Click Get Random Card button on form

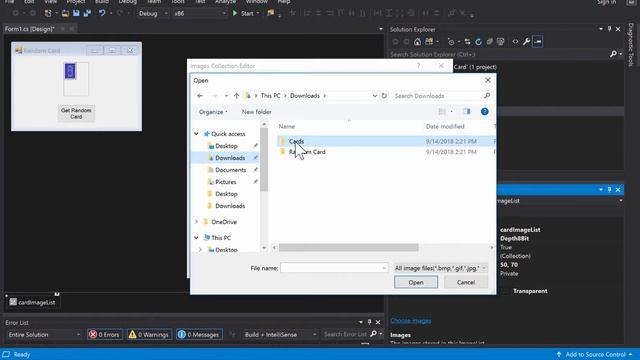pyautogui.click(x=76, y=113)
